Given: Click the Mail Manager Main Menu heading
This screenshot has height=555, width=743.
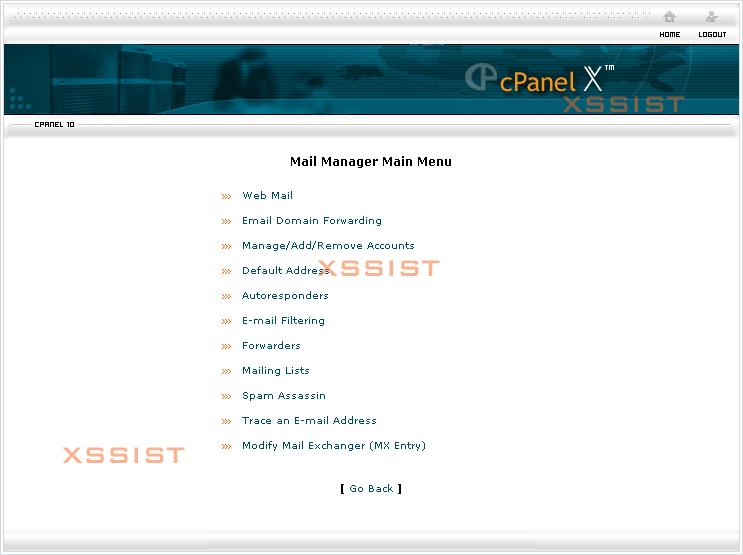Looking at the screenshot, I should (371, 162).
